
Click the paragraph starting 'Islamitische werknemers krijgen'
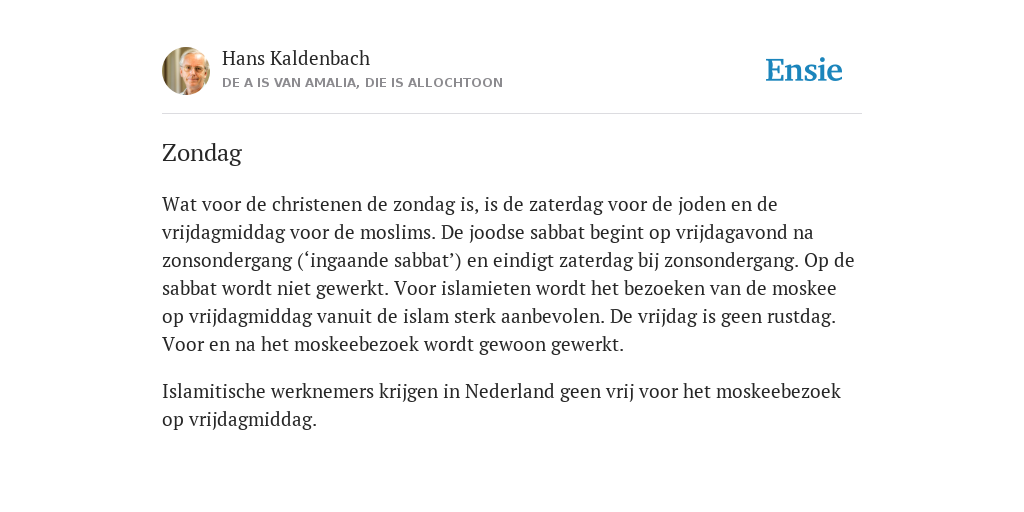coord(502,406)
